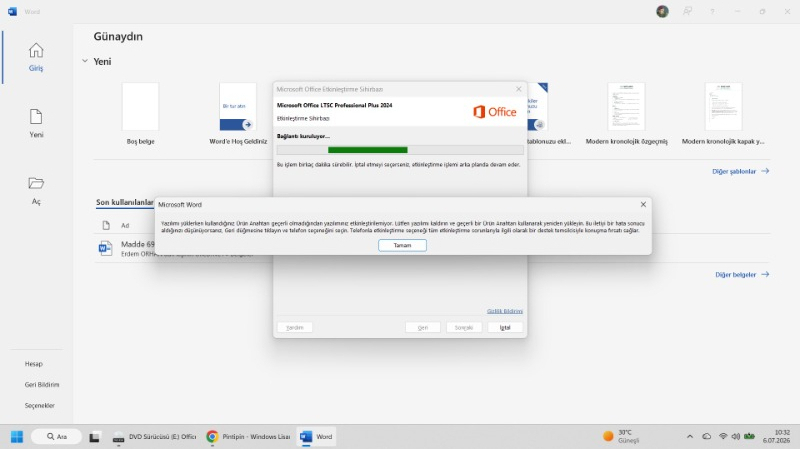Screen dimensions: 800x449
Task: Open Geri Bildirim in the sidebar
Action: (x=42, y=385)
